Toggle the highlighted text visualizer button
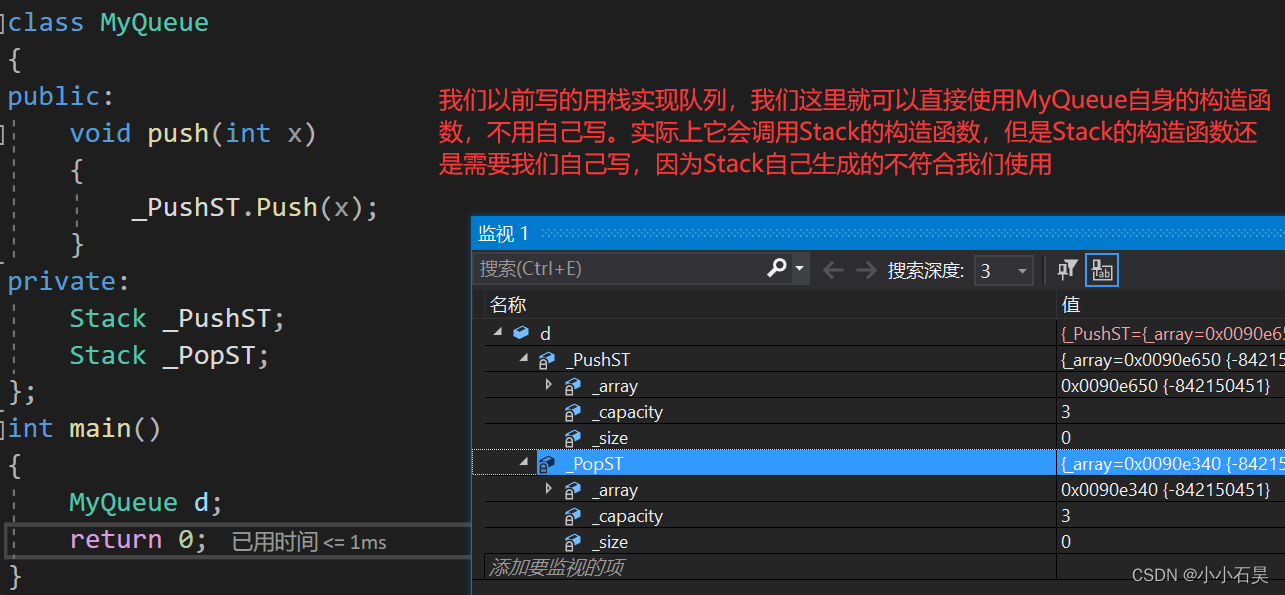 coord(1101,269)
